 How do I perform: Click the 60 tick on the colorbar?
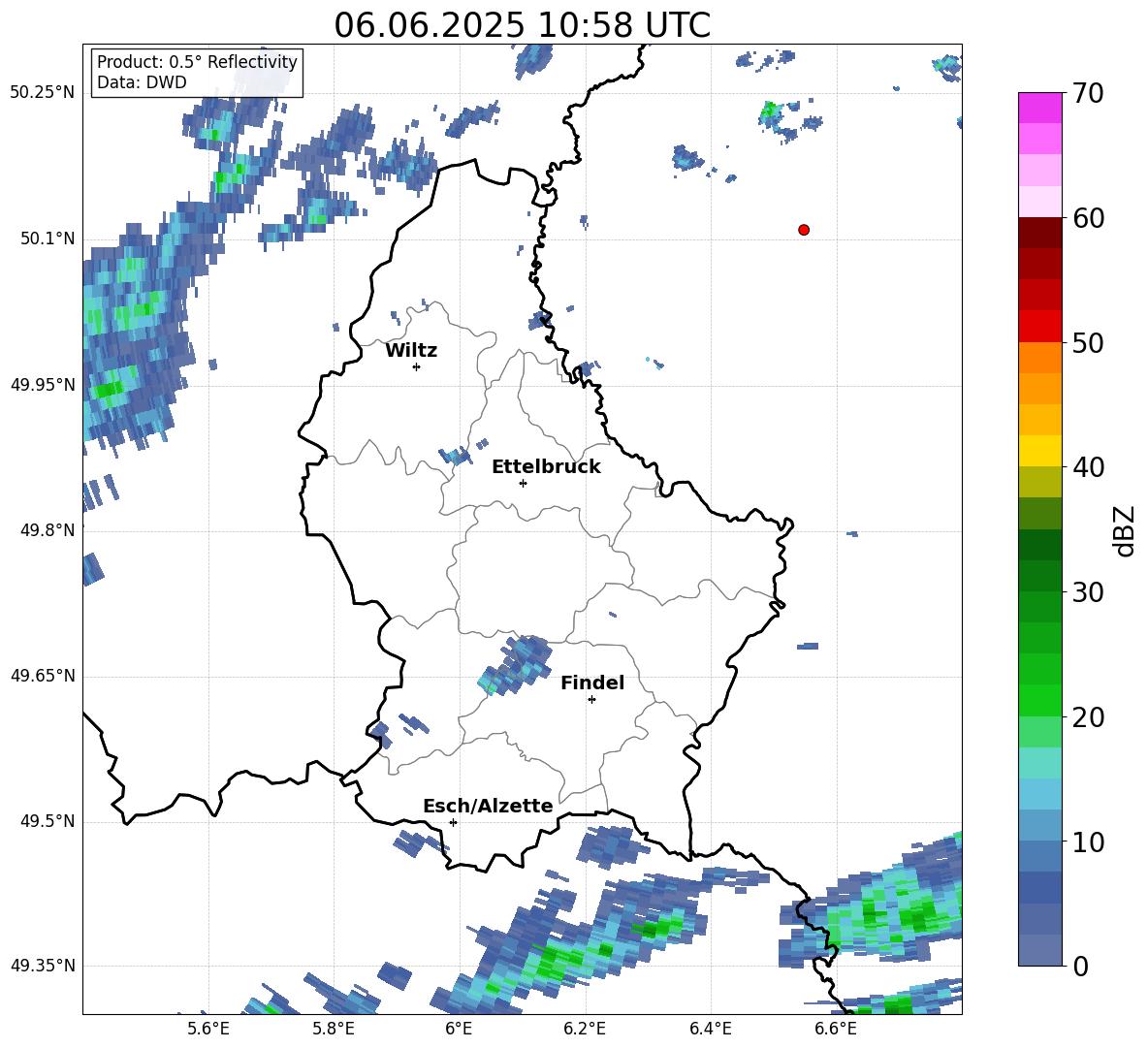pyautogui.click(x=1088, y=218)
